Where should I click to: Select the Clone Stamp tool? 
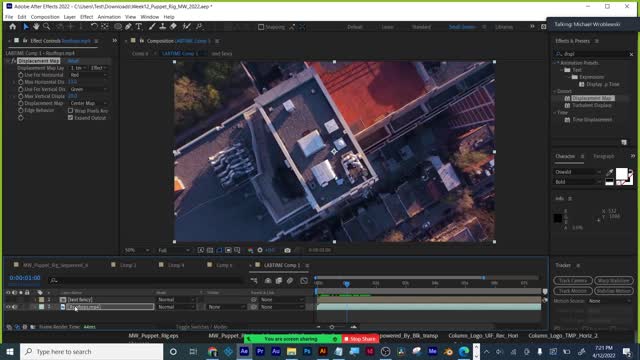[162, 27]
